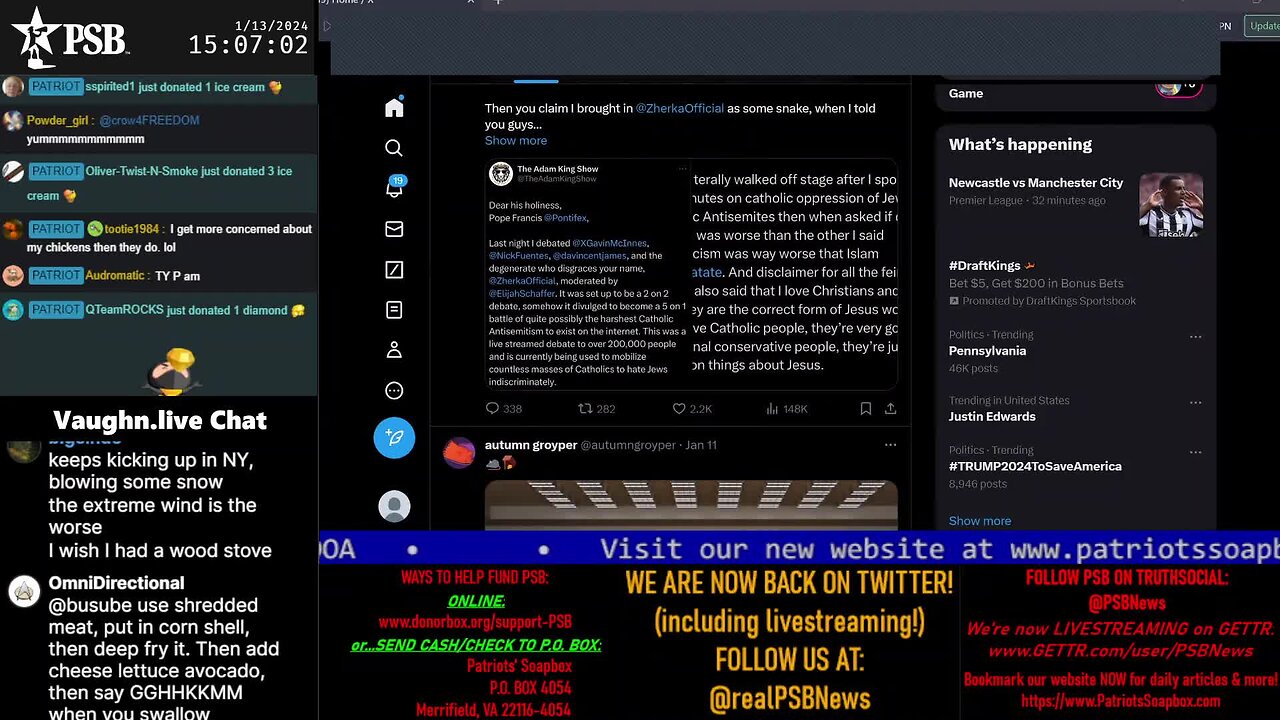Image resolution: width=1280 pixels, height=720 pixels.
Task: Open #DraftKings promoted trend
Action: coord(985,266)
